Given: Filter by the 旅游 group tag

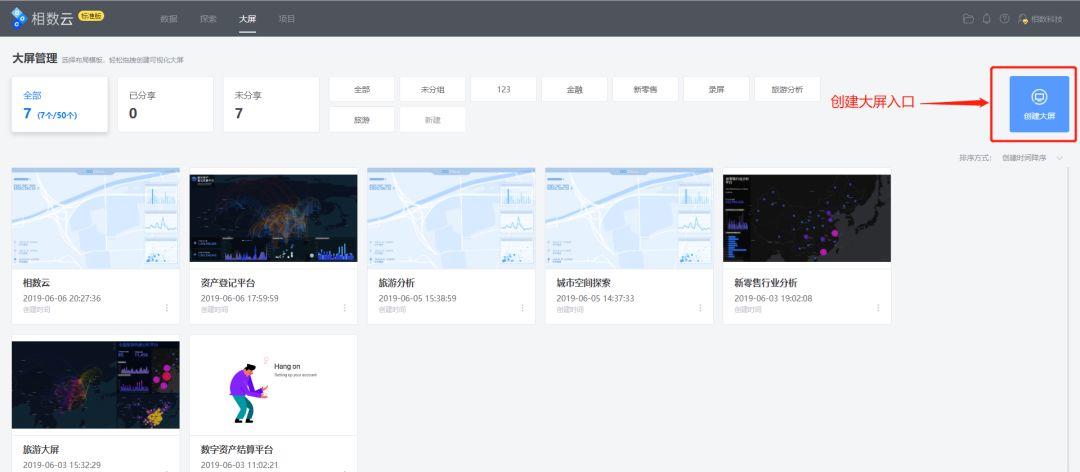Looking at the screenshot, I should pos(362,119).
